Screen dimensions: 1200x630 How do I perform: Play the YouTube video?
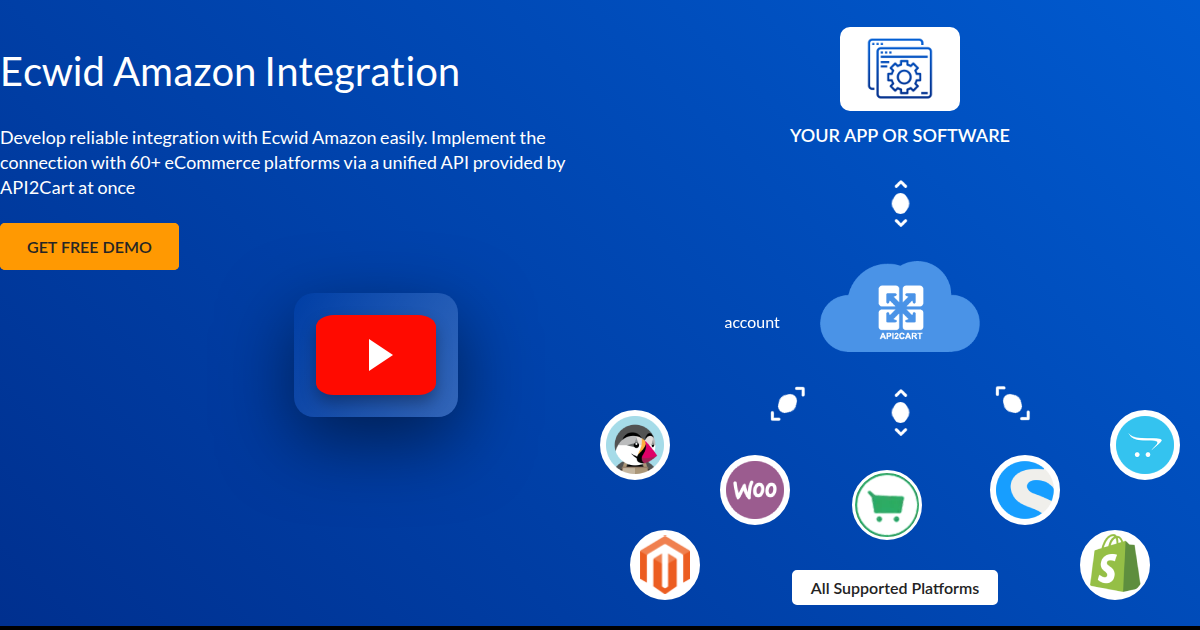pyautogui.click(x=376, y=355)
